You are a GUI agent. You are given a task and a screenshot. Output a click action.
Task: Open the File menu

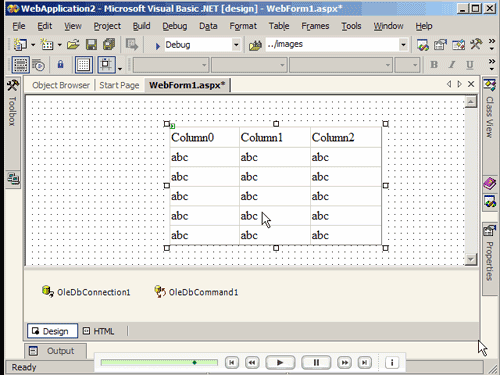pyautogui.click(x=19, y=26)
